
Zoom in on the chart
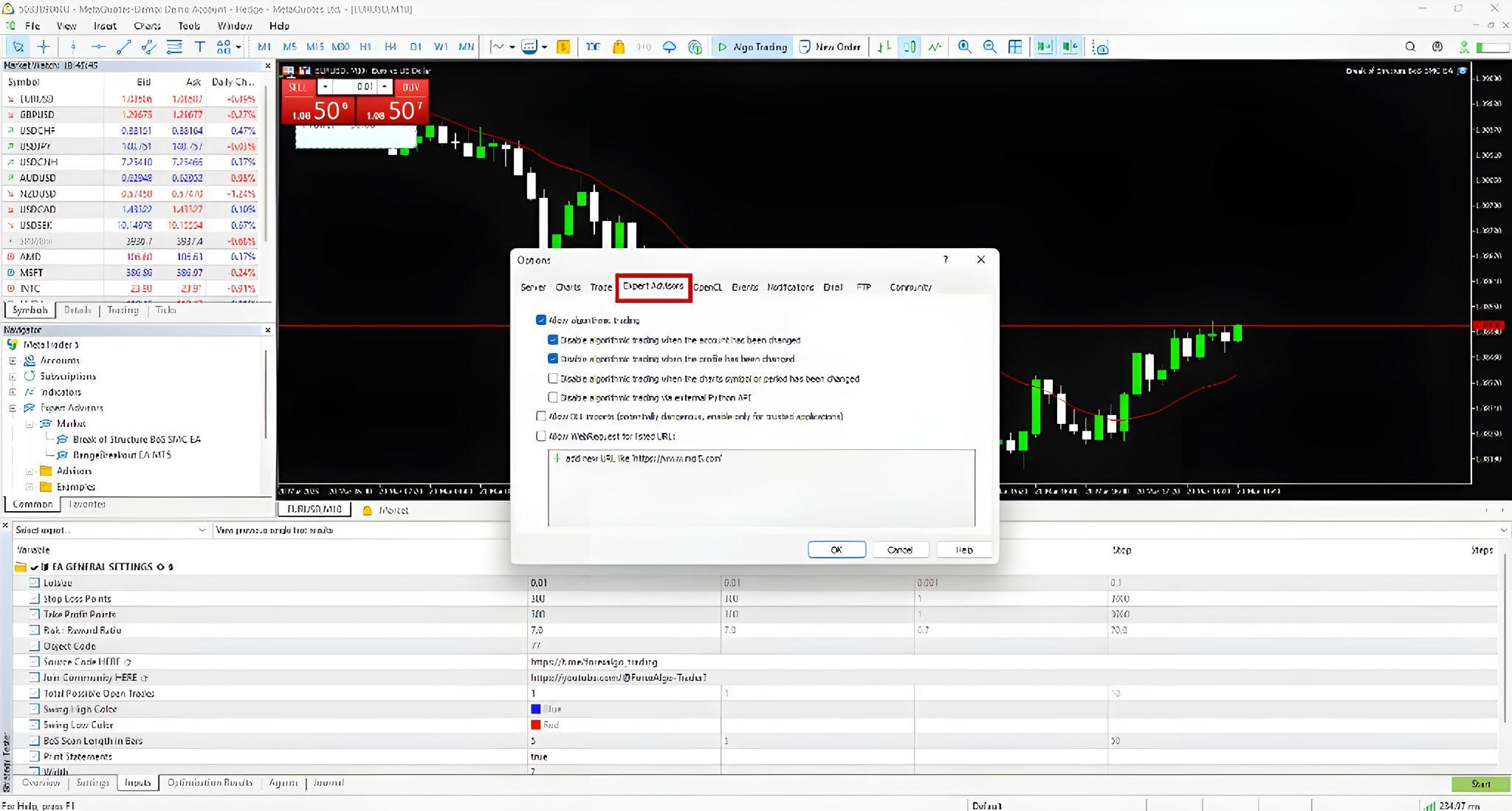964,47
